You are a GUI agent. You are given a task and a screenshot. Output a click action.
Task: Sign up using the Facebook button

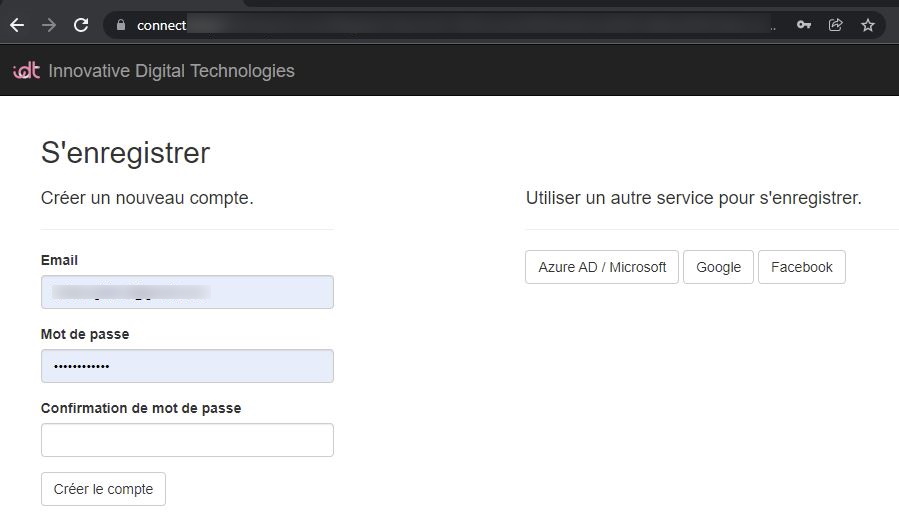pyautogui.click(x=801, y=267)
